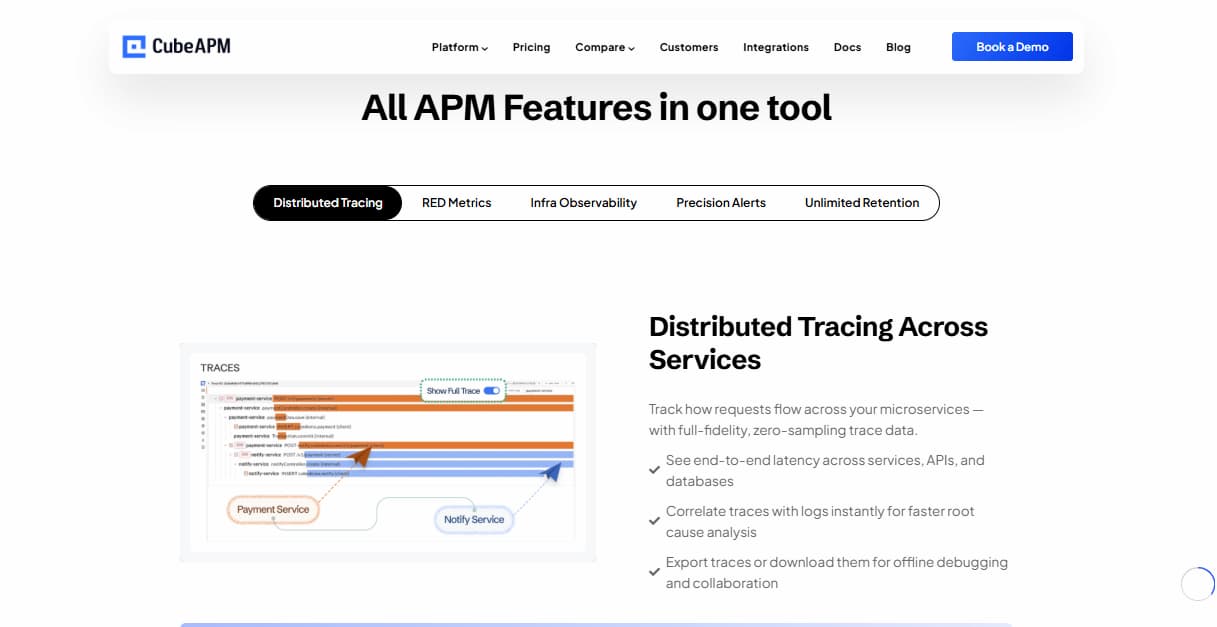
Task: Open the Platform dropdown
Action: coord(459,47)
